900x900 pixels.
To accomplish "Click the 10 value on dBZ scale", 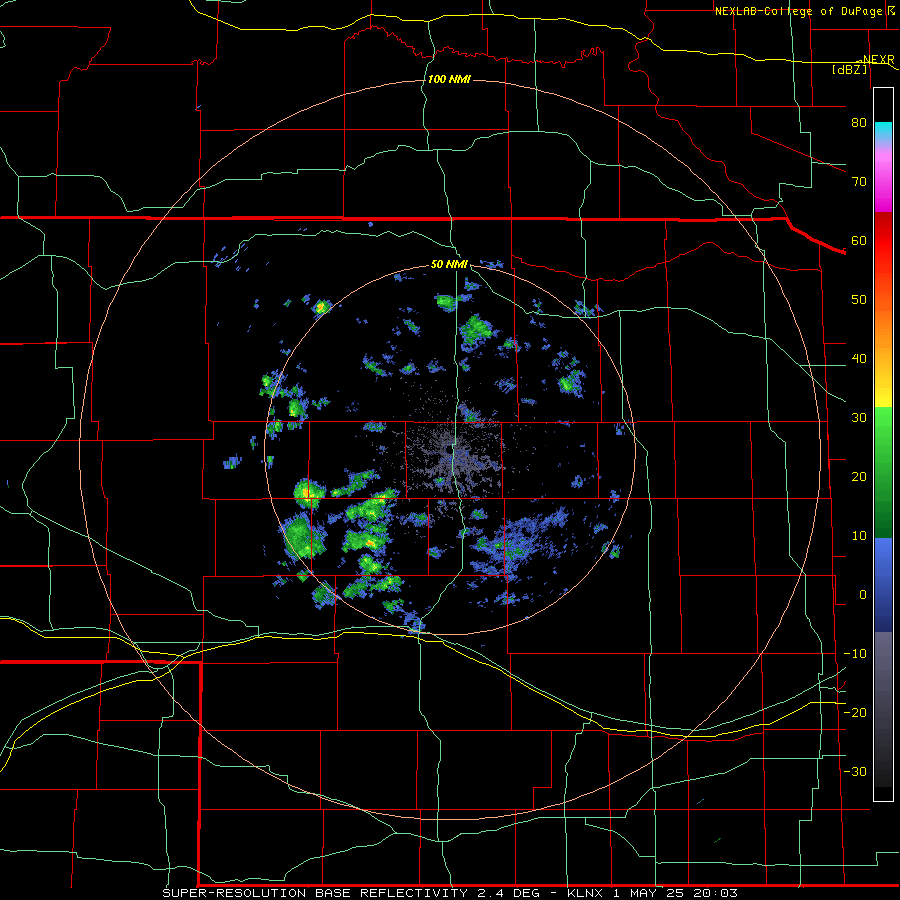I will tap(859, 536).
